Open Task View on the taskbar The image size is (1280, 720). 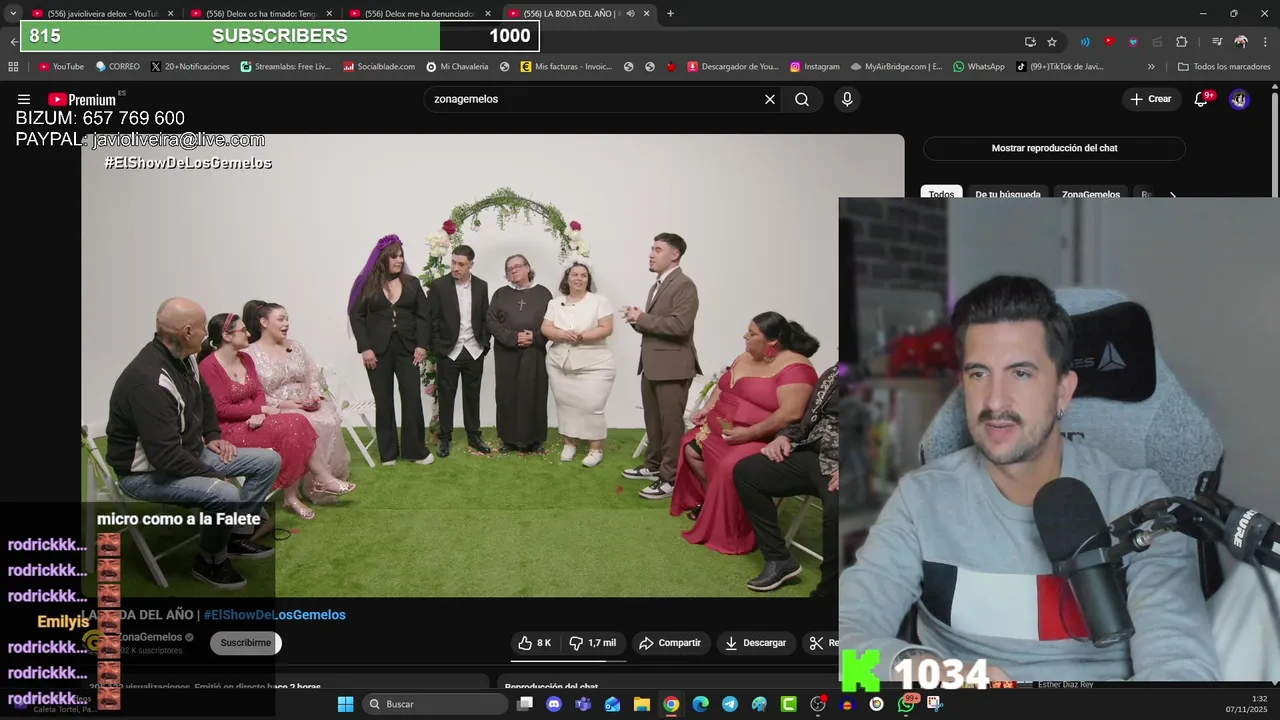coord(525,704)
